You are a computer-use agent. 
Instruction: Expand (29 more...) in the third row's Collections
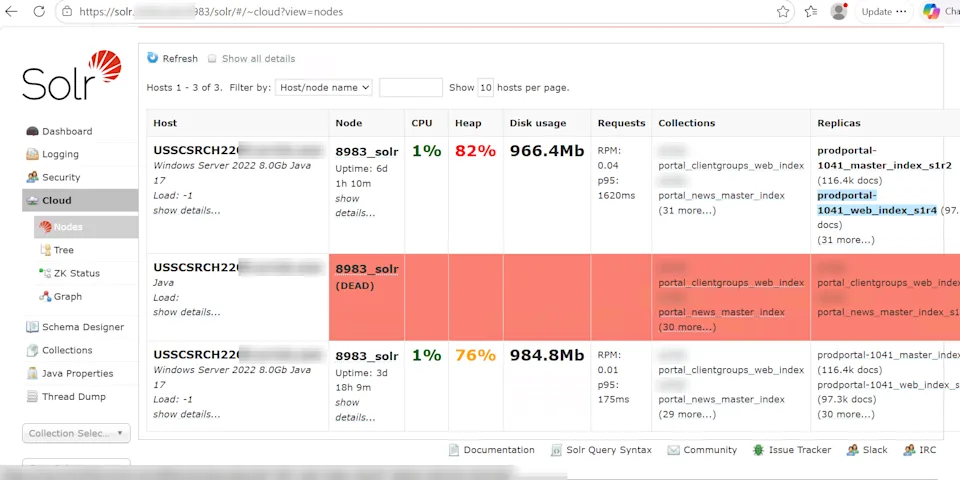tap(687, 414)
